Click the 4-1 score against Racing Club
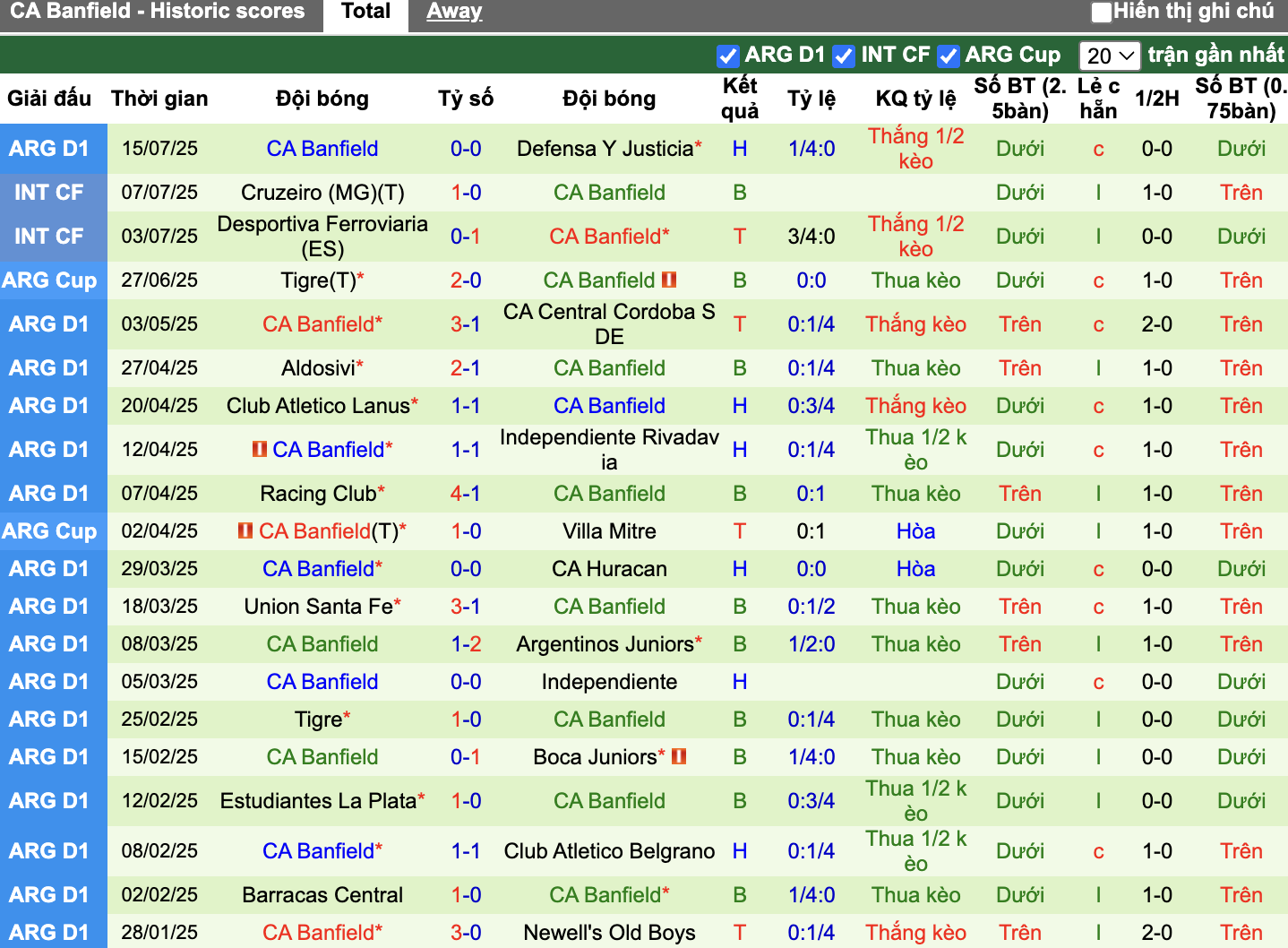1288x948 pixels. 466,494
